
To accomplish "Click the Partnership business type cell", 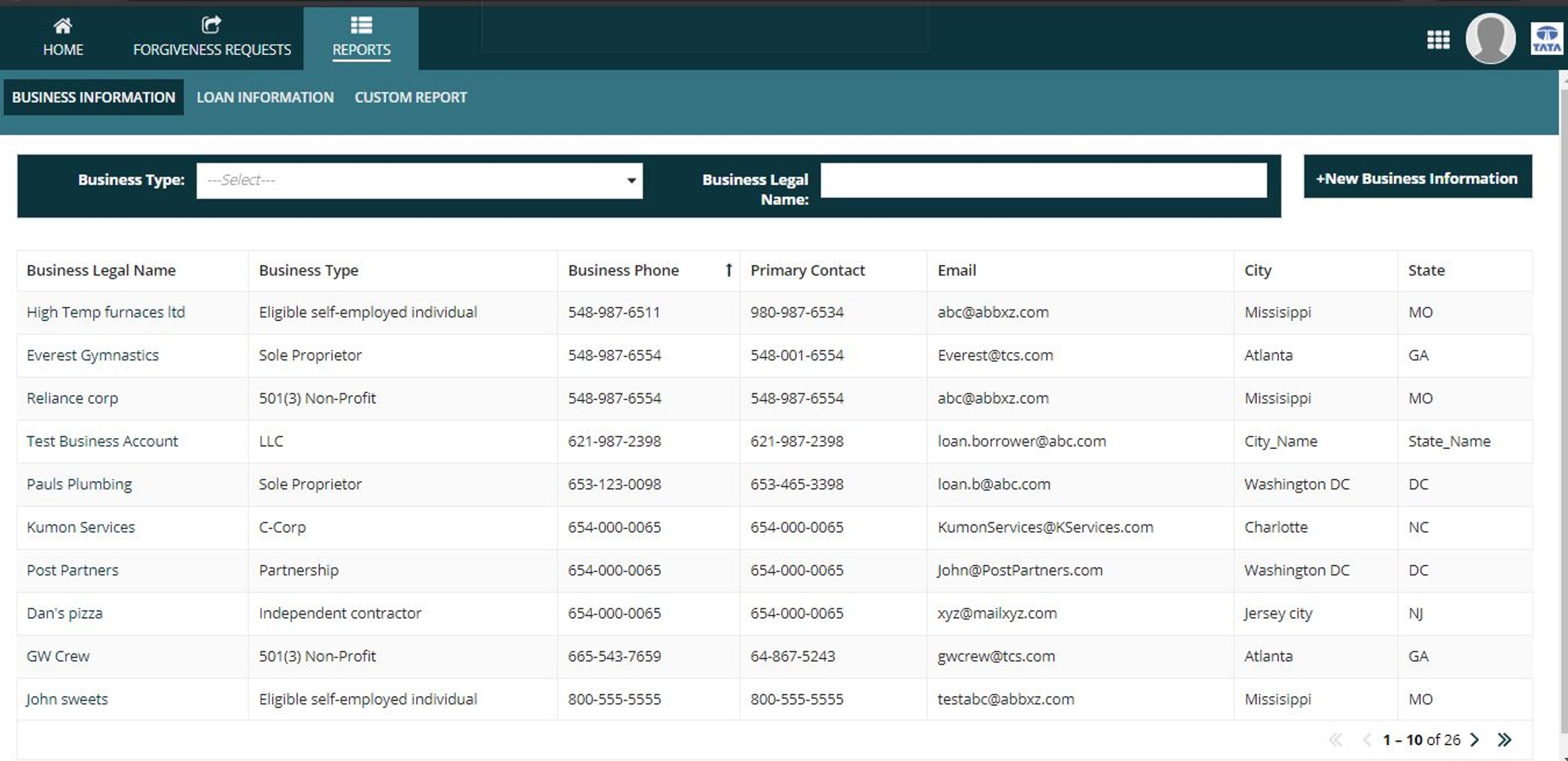I will coord(298,570).
